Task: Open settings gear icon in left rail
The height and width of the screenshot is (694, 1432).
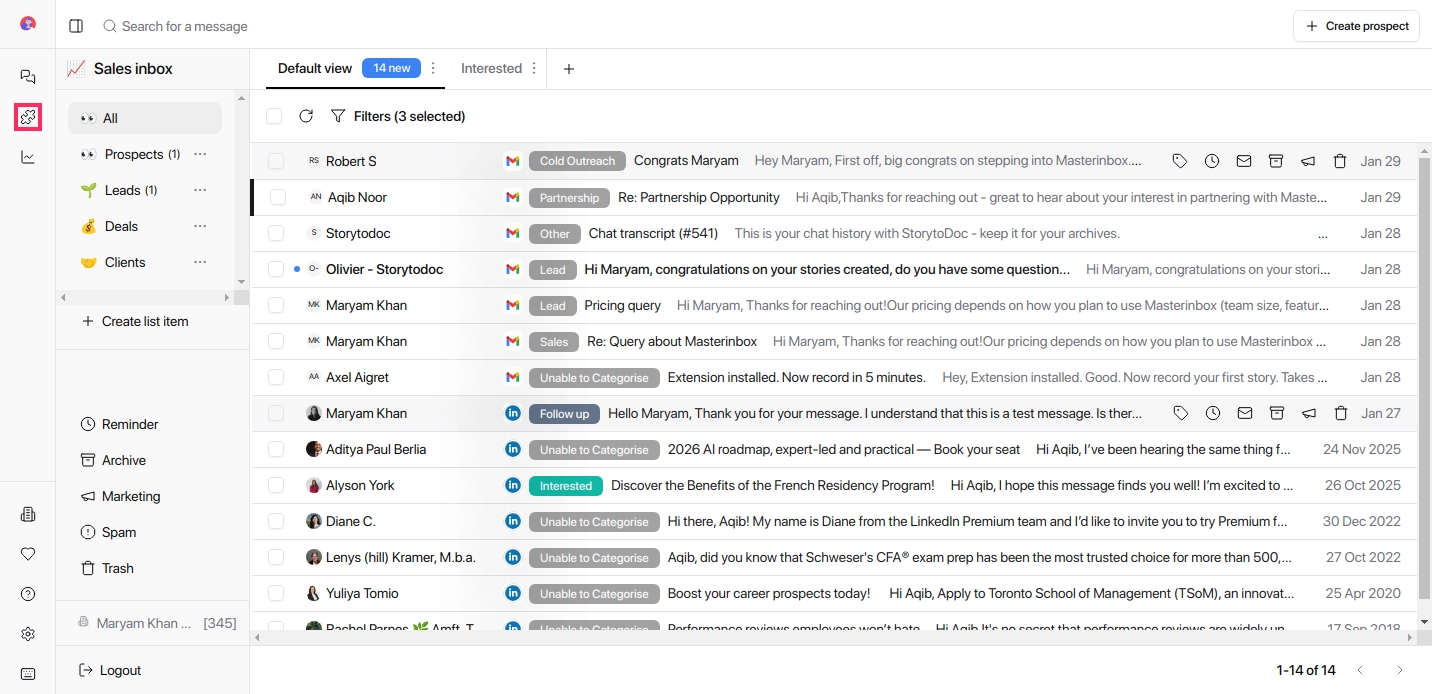Action: click(x=28, y=634)
